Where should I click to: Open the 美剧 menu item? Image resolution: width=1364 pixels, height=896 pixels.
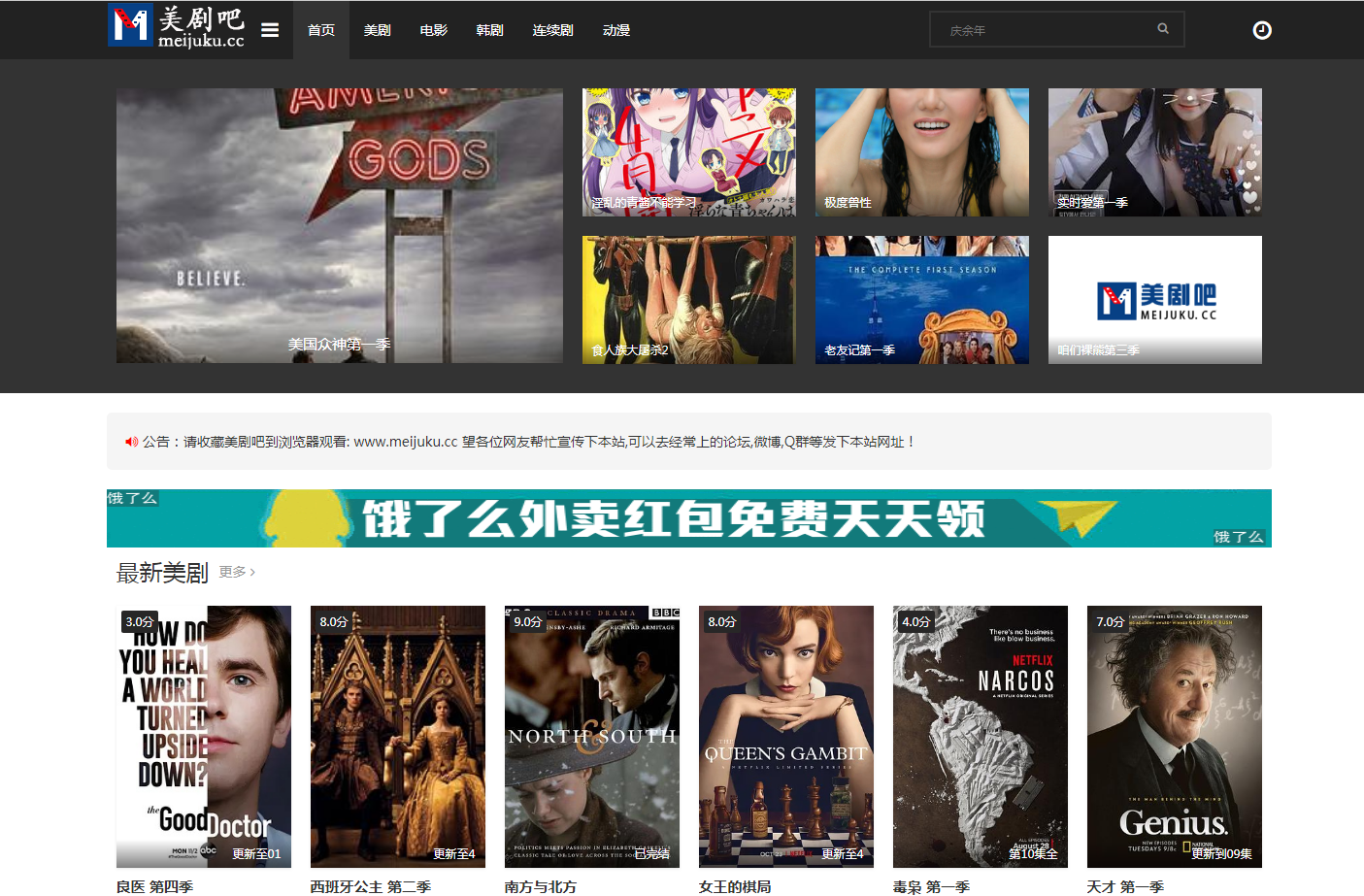377,30
